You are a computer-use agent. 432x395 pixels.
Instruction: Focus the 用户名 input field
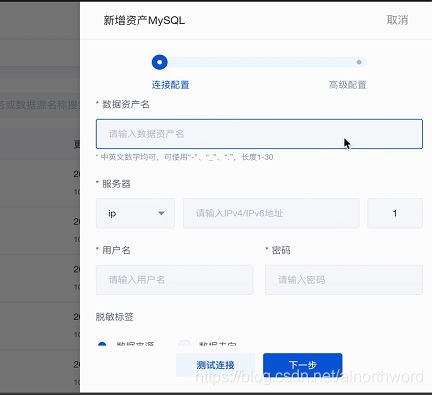[x=174, y=280]
